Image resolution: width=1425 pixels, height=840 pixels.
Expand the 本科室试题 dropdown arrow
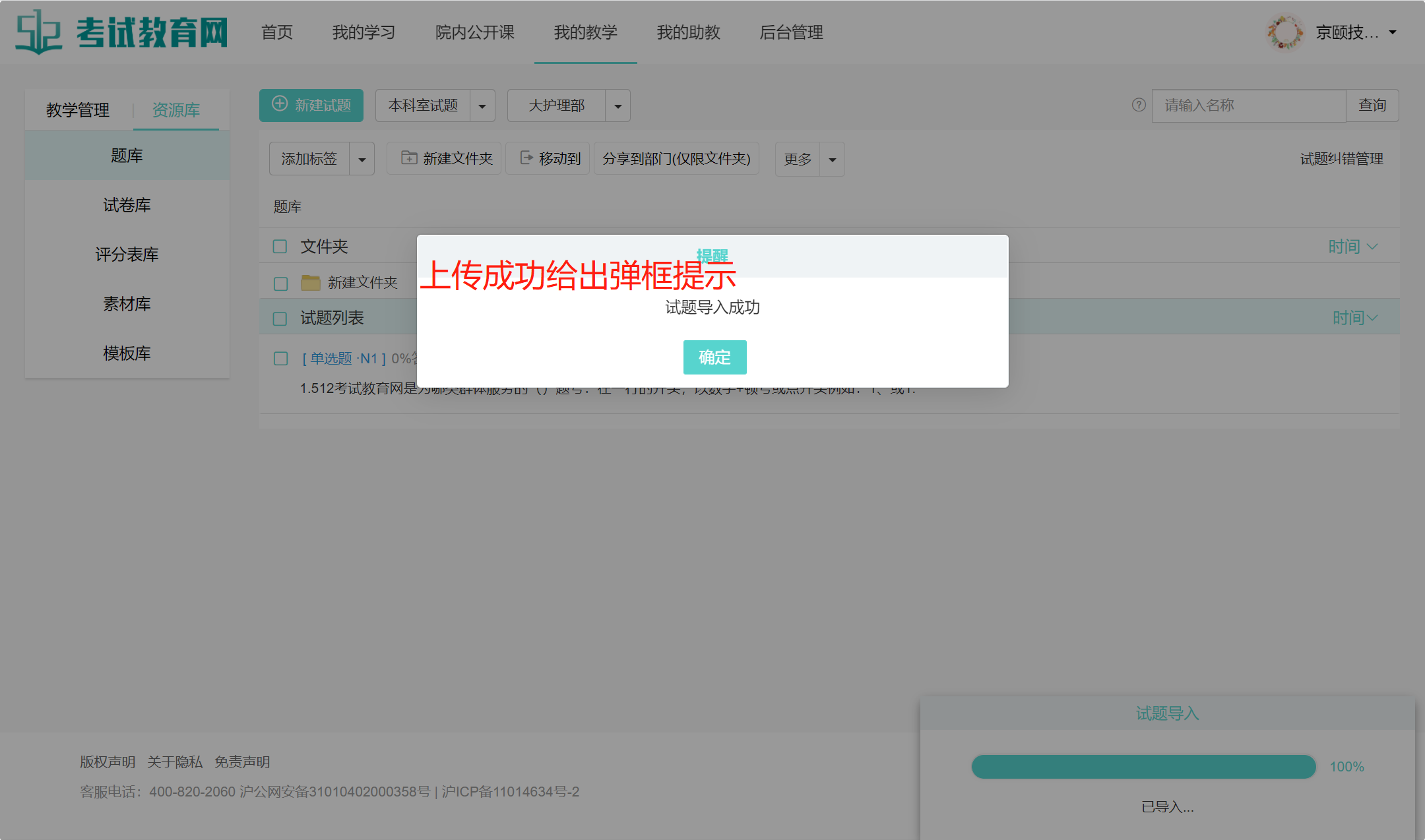coord(482,105)
